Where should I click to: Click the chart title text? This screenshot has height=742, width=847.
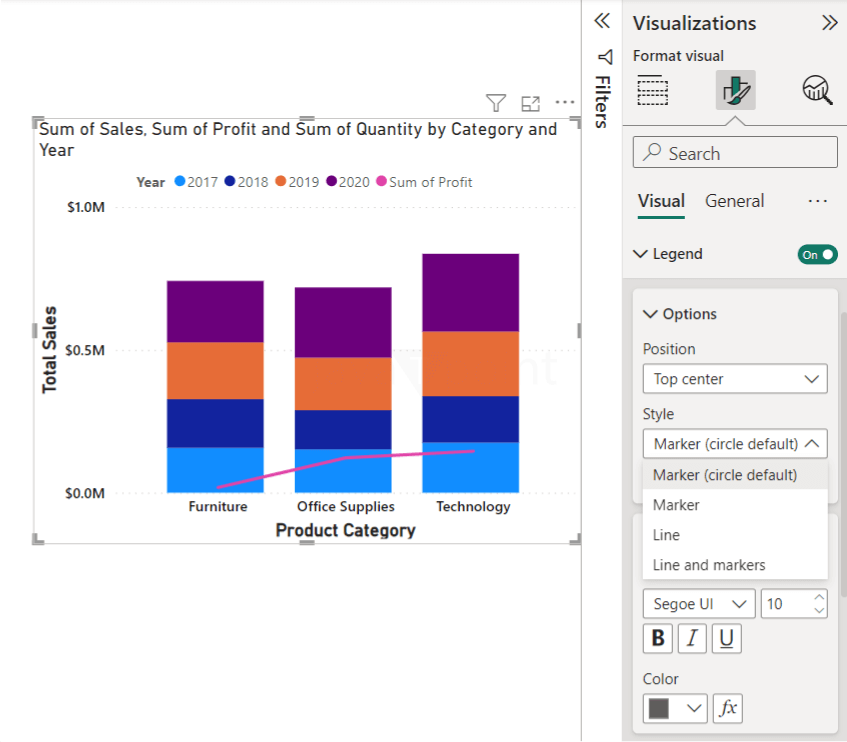point(298,139)
